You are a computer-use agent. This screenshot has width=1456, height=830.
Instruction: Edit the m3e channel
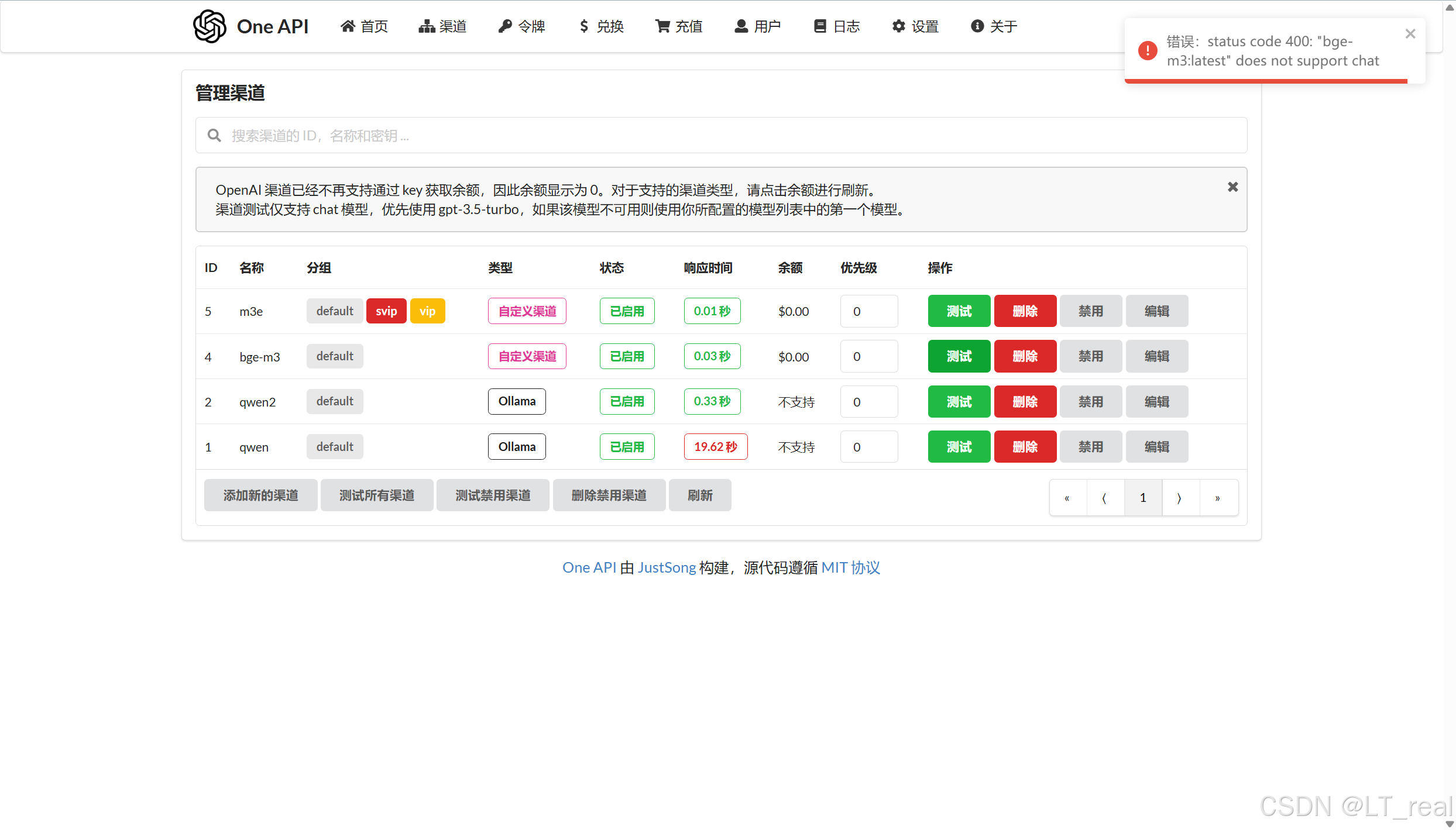coord(1156,311)
